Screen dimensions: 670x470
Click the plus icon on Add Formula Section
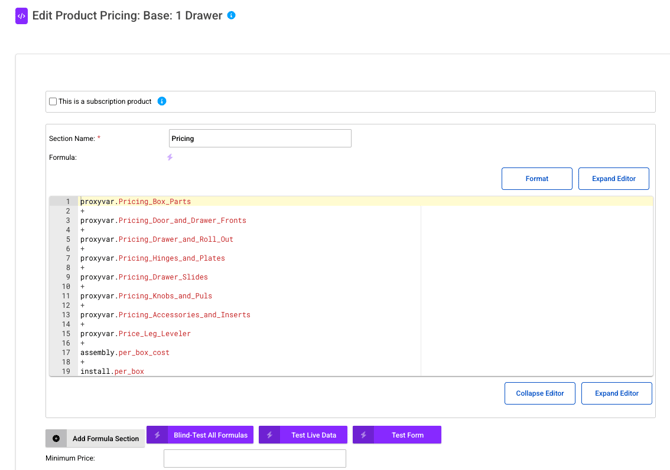[56, 438]
